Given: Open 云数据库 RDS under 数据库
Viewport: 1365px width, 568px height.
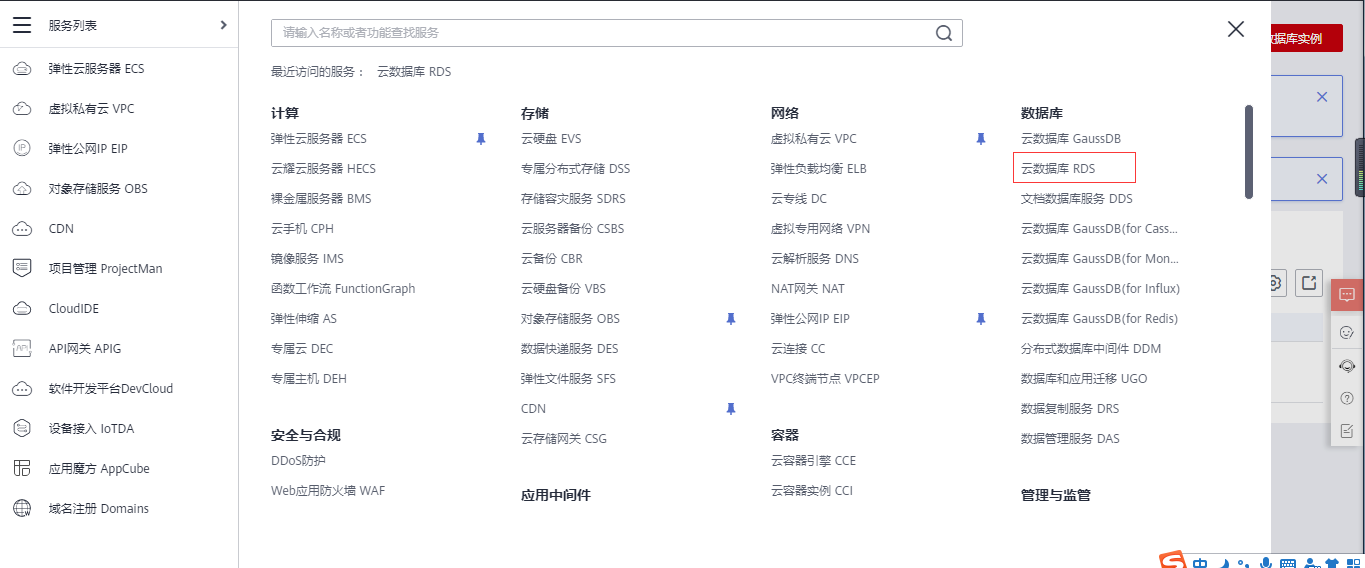Looking at the screenshot, I should pos(1058,169).
